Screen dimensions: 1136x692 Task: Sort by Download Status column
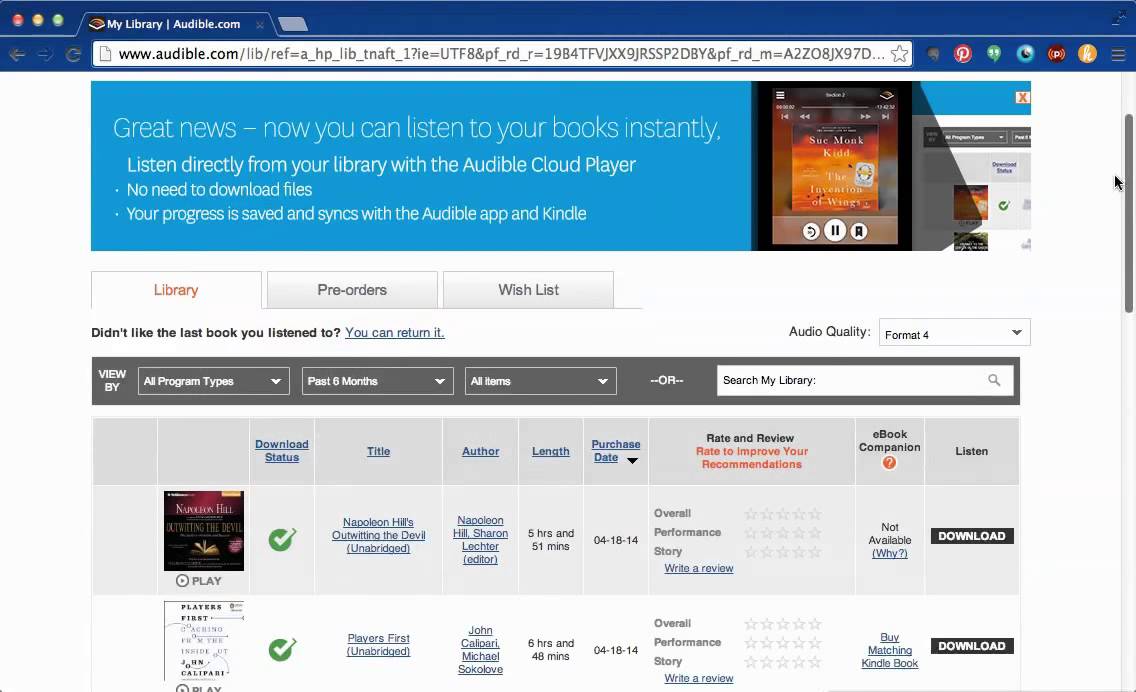282,451
